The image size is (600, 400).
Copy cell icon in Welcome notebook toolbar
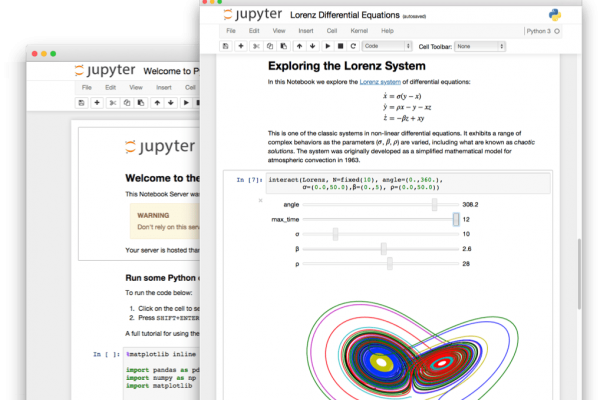click(127, 103)
